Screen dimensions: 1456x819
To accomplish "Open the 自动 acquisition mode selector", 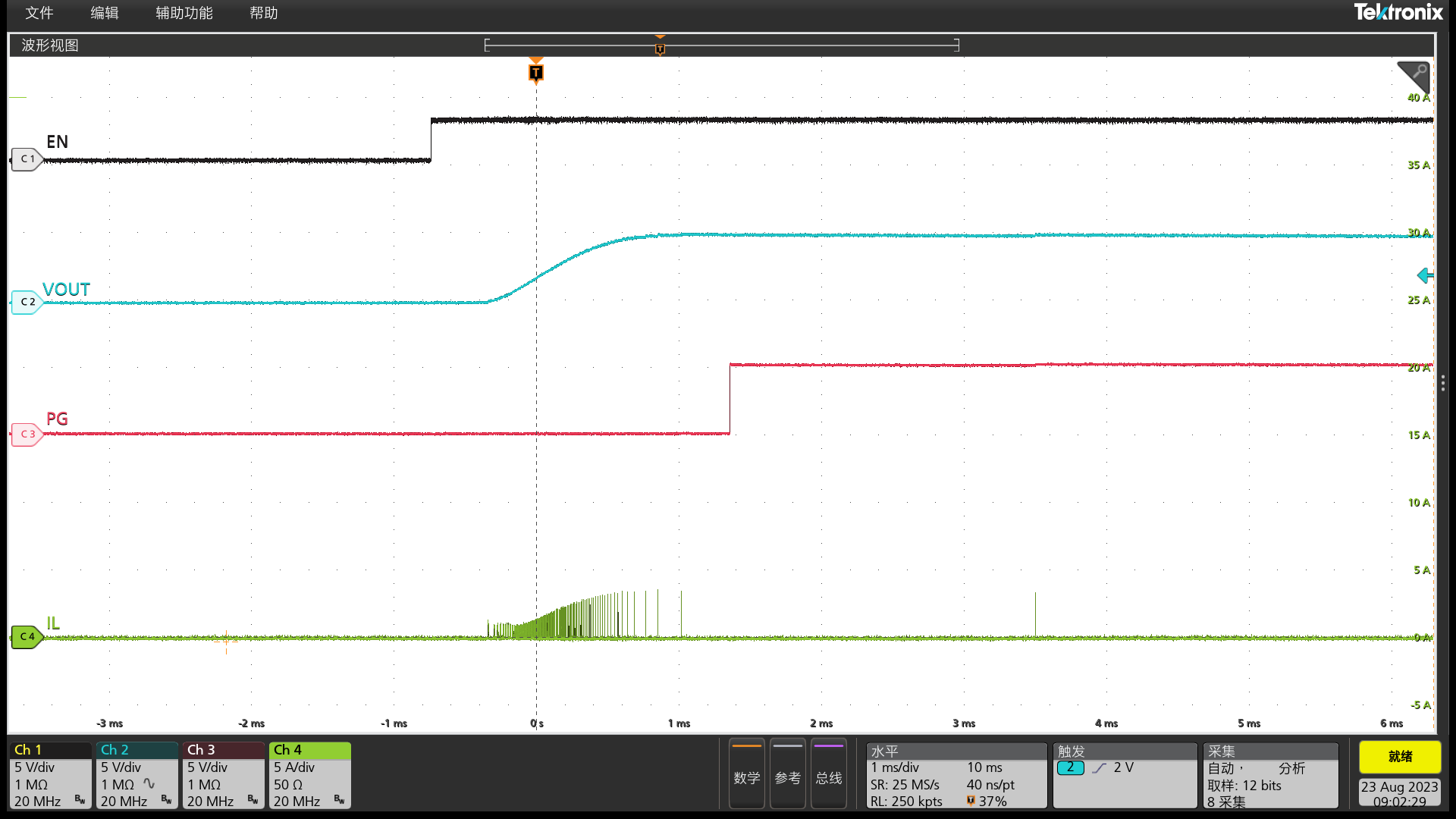I will [1224, 767].
